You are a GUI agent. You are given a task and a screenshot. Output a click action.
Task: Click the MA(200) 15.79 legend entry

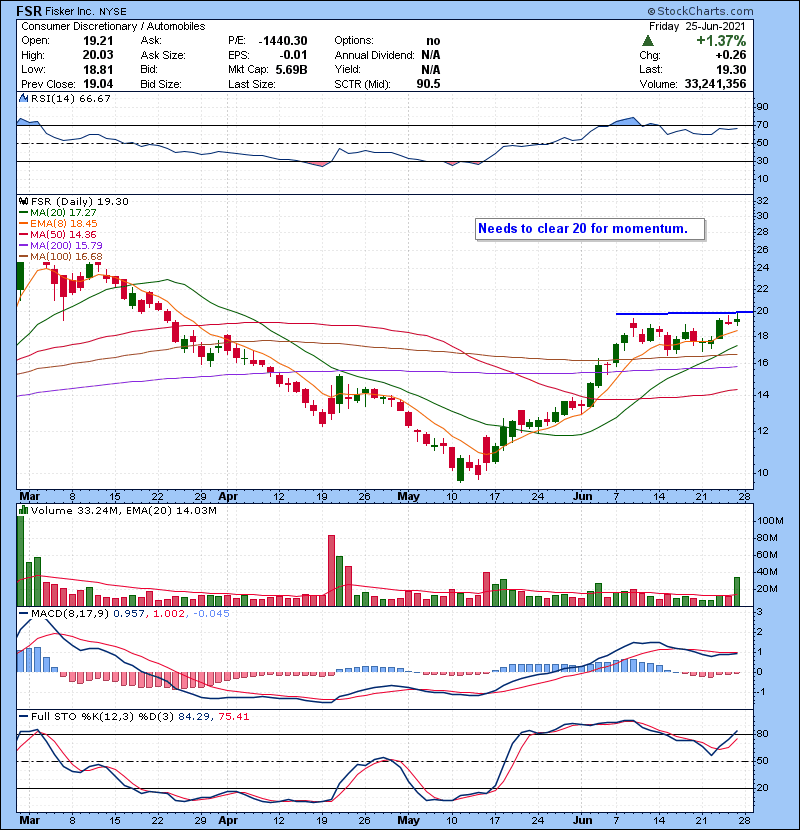[61, 246]
